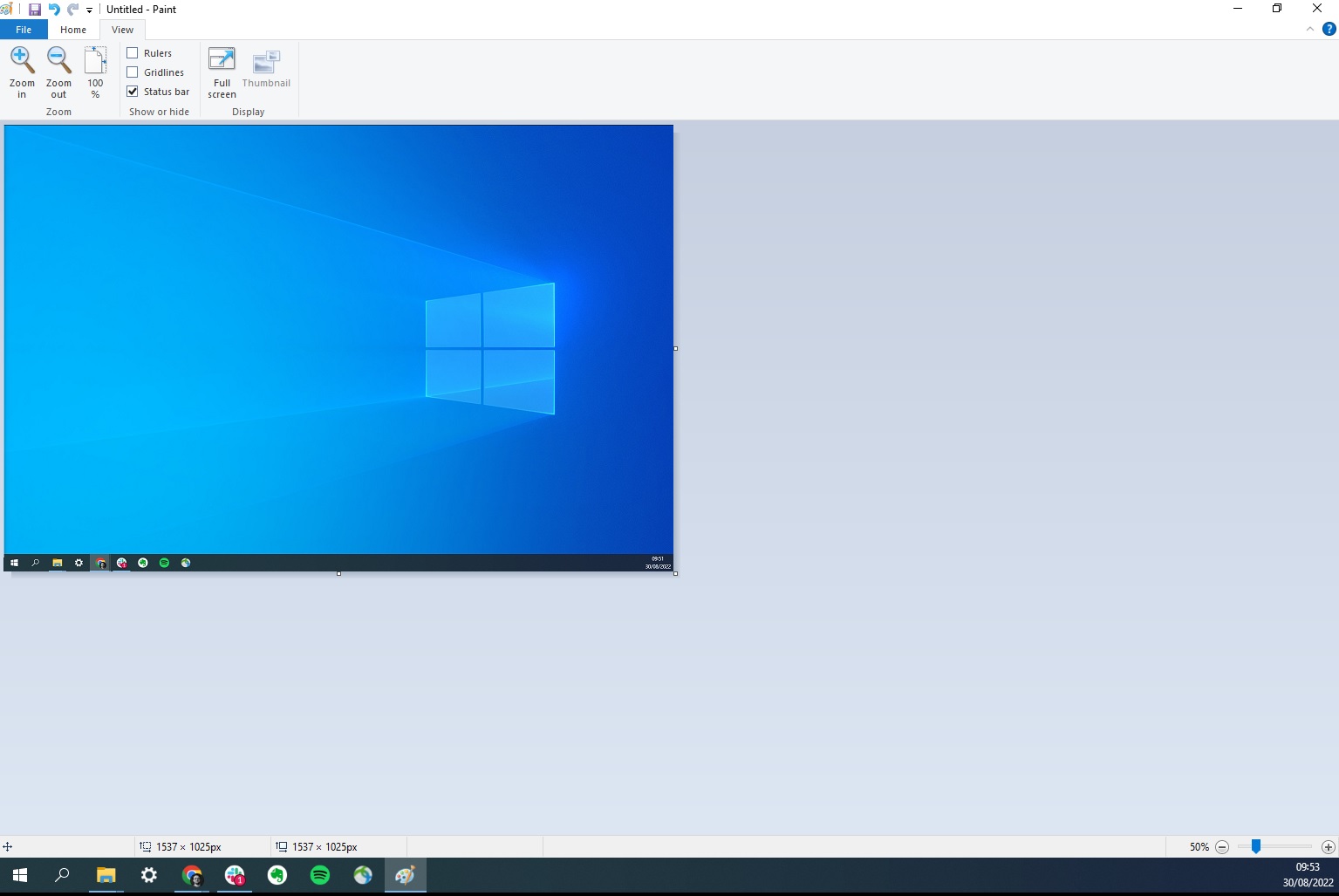
Task: Switch to Full screen display mode
Action: pos(221,70)
